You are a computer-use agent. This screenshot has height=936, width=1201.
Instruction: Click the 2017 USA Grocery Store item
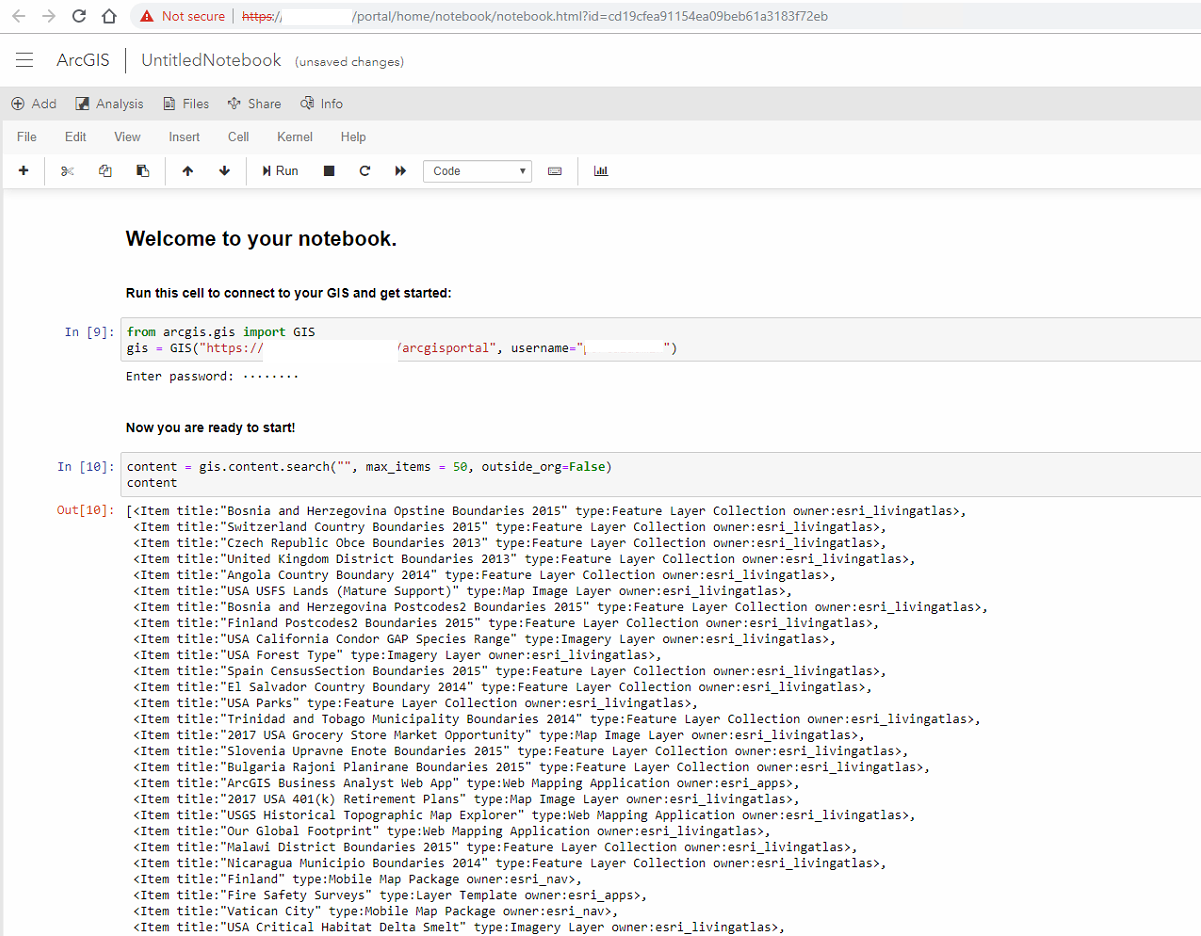coord(498,735)
